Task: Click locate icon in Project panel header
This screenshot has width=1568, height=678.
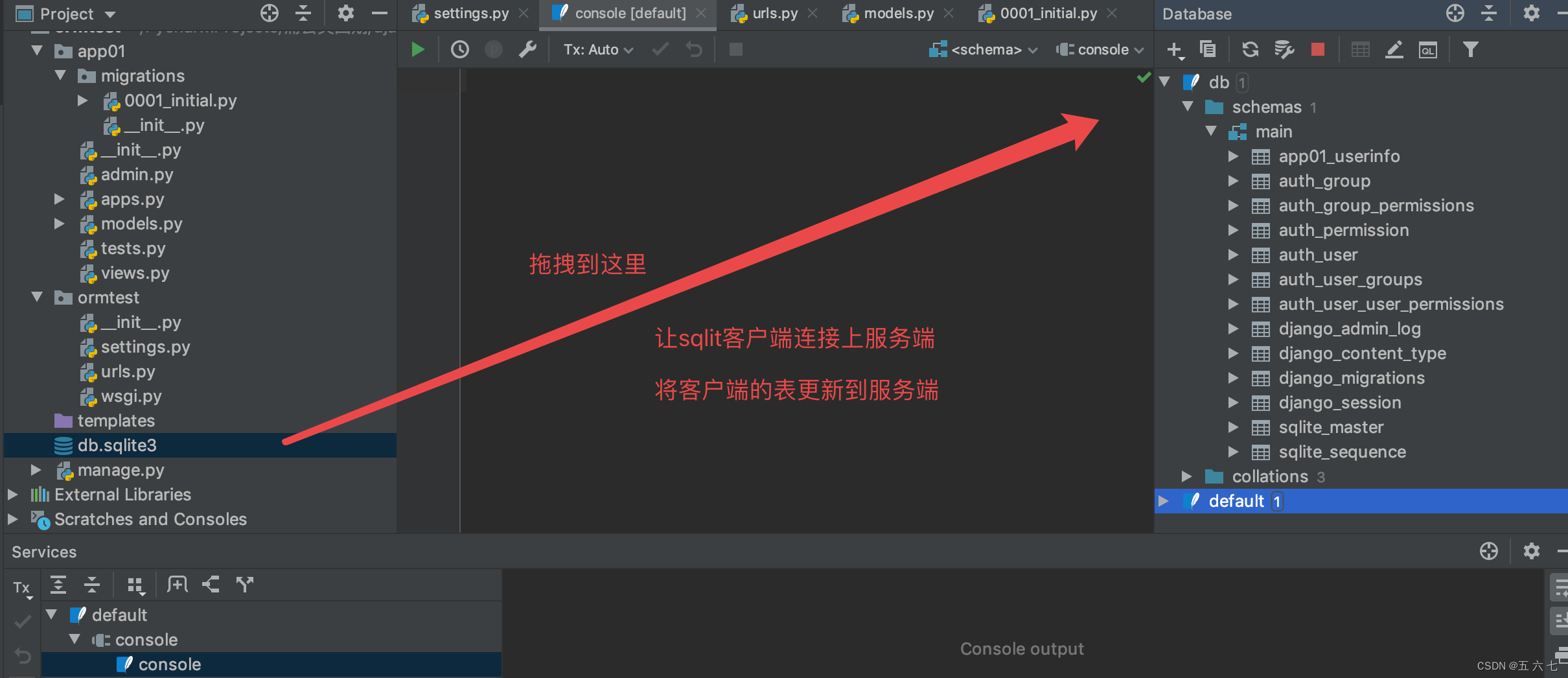Action: (x=270, y=13)
